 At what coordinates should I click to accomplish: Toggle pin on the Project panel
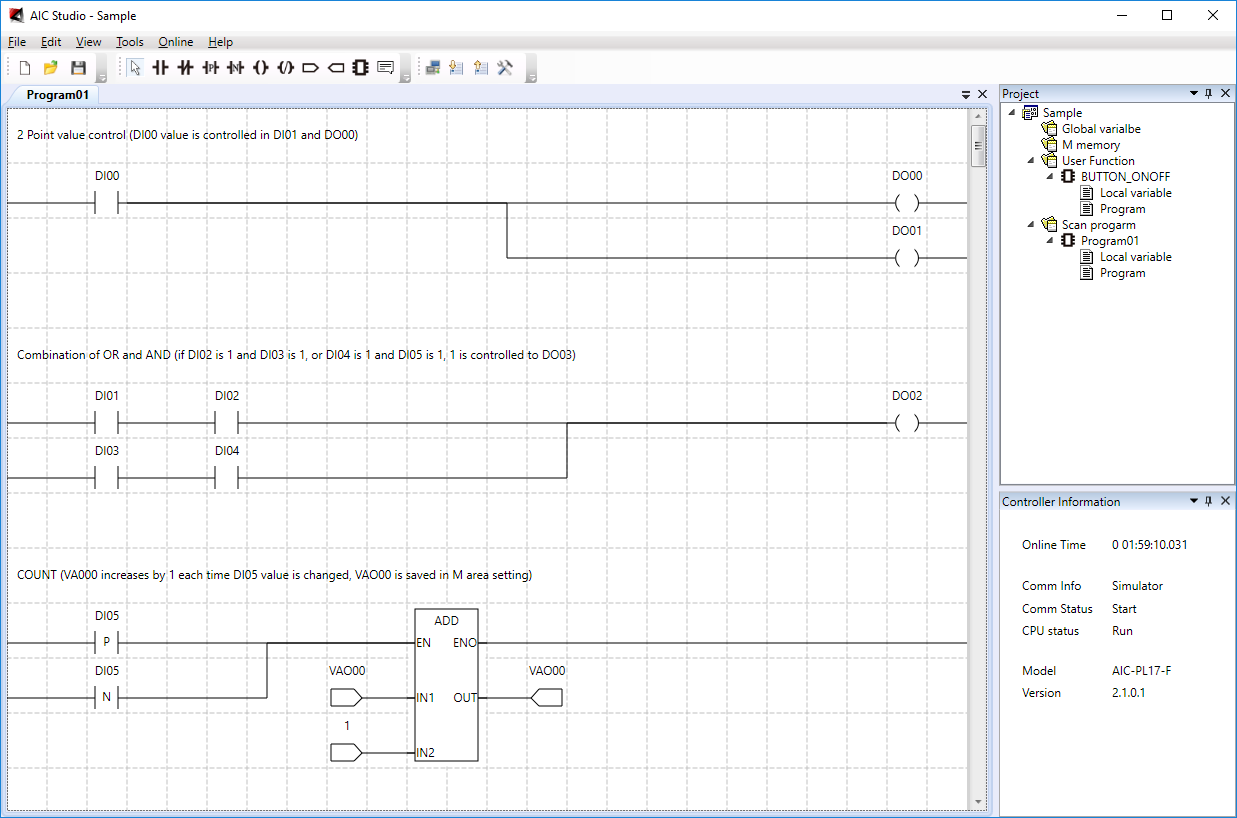tap(1208, 94)
